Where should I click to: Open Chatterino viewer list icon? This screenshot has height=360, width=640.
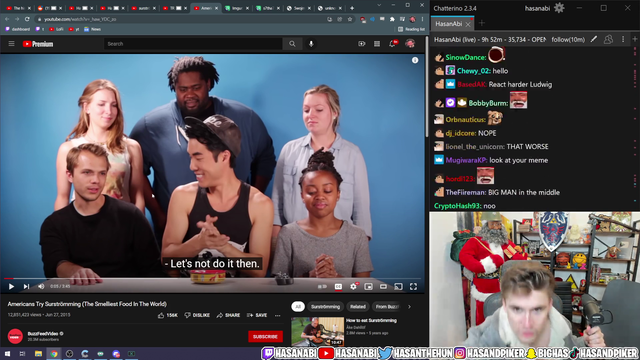[608, 39]
